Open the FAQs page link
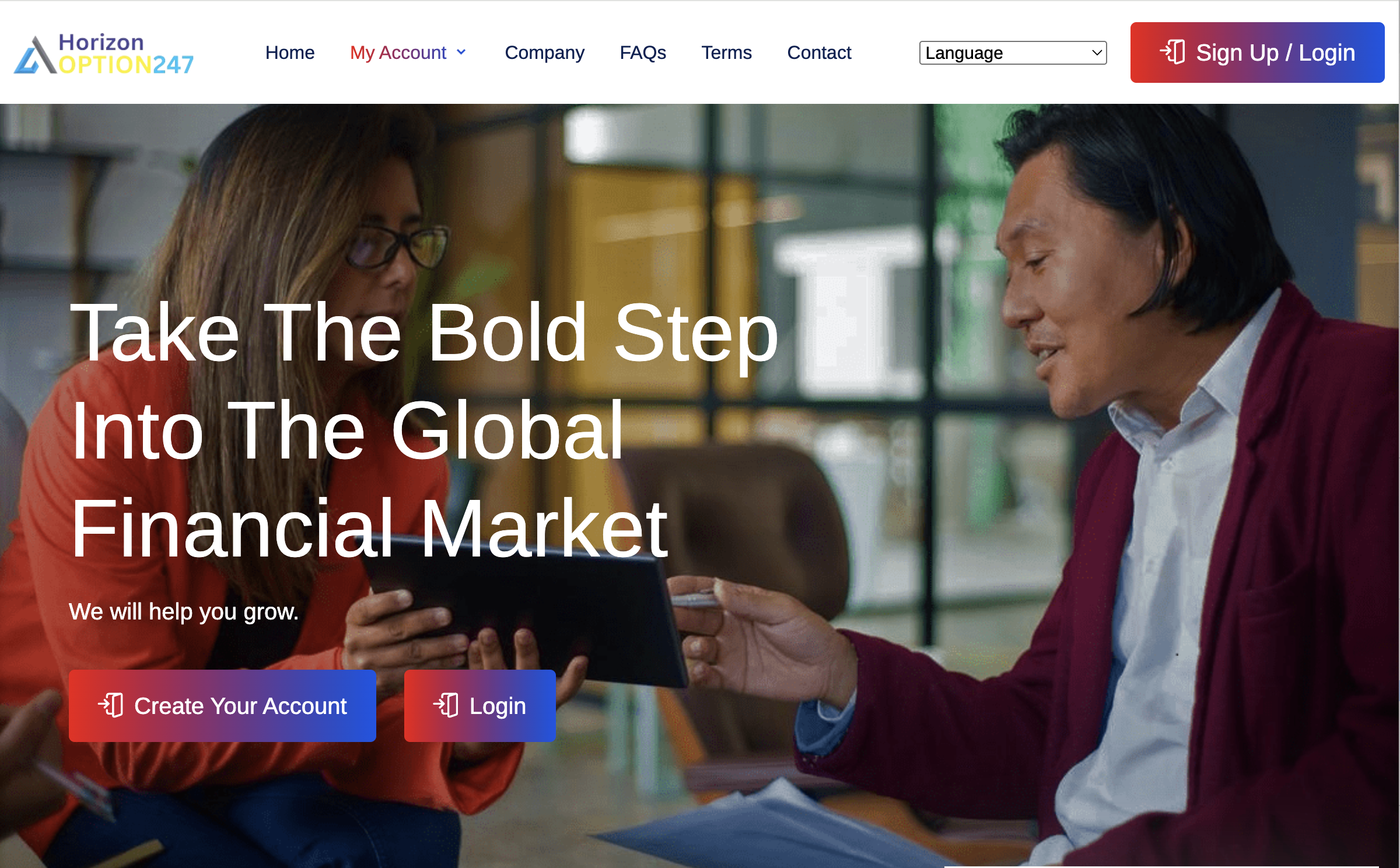 click(643, 52)
